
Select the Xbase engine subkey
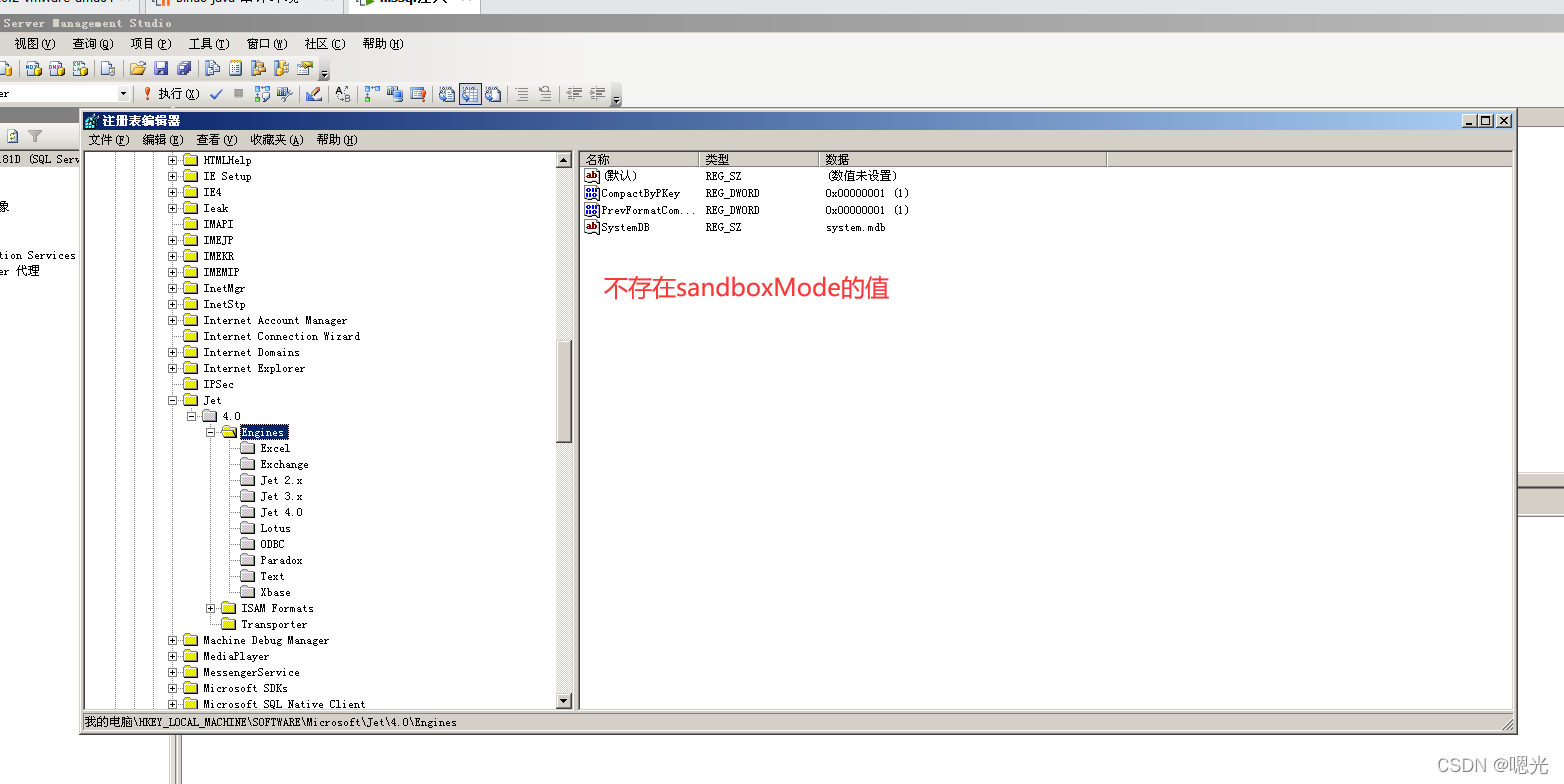(x=275, y=592)
